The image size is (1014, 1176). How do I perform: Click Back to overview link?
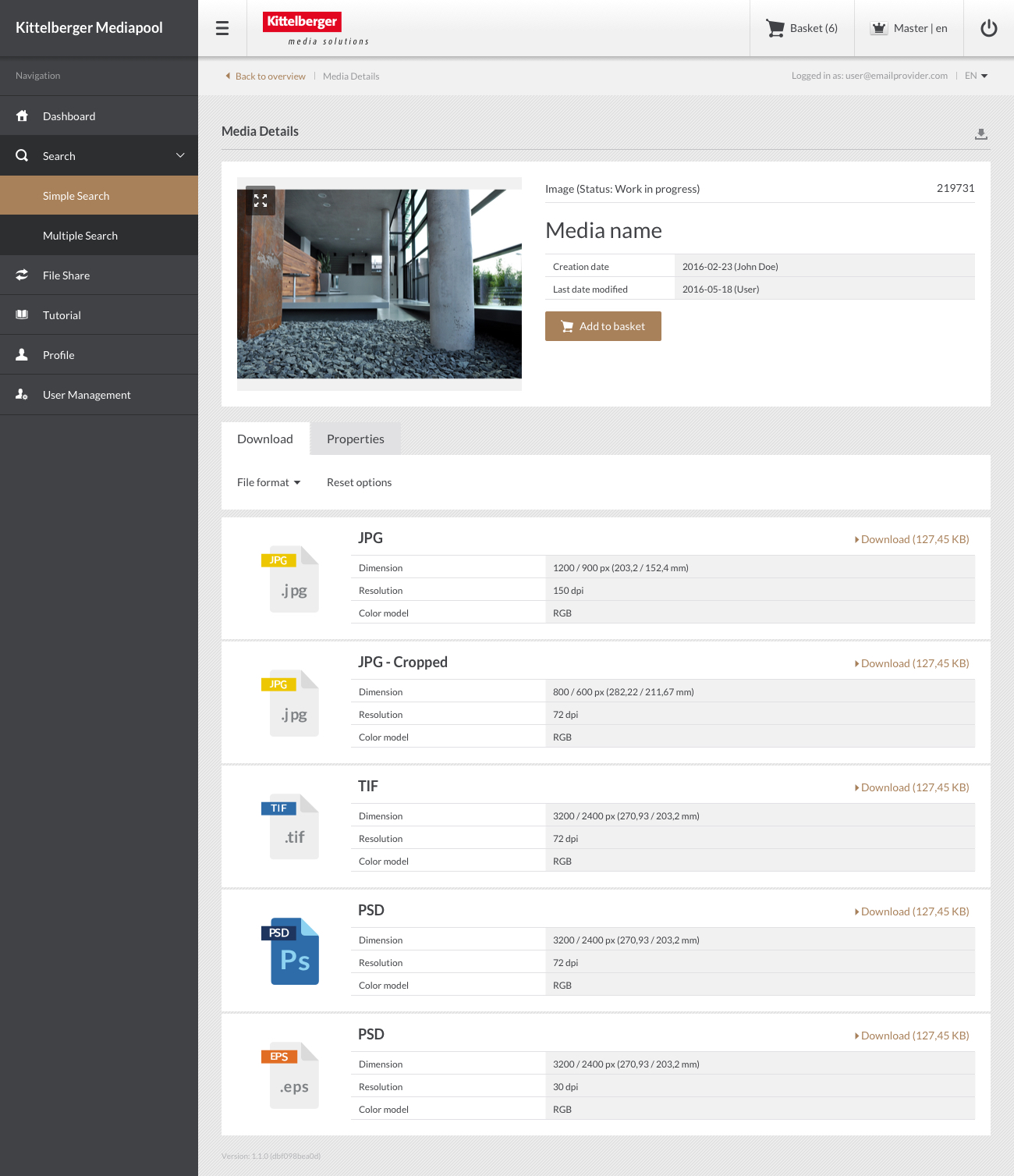(270, 76)
